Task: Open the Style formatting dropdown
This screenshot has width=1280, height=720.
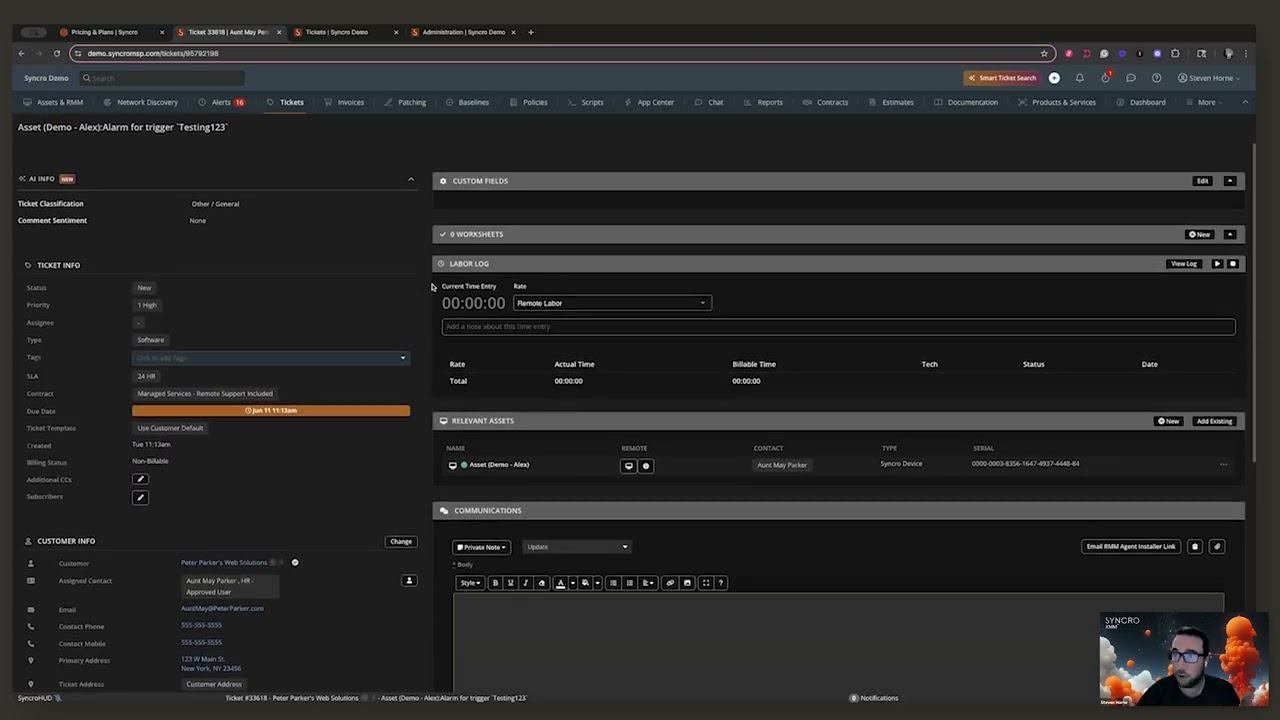Action: pos(470,583)
